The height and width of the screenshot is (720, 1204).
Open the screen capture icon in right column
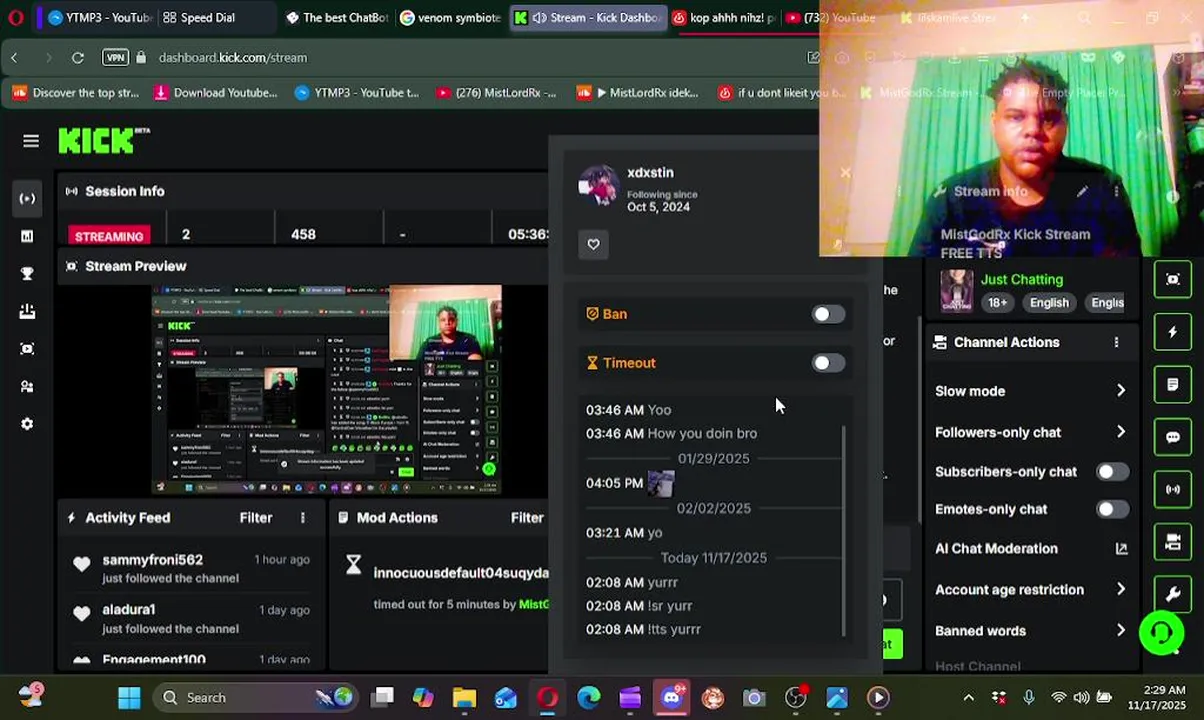click(1173, 279)
